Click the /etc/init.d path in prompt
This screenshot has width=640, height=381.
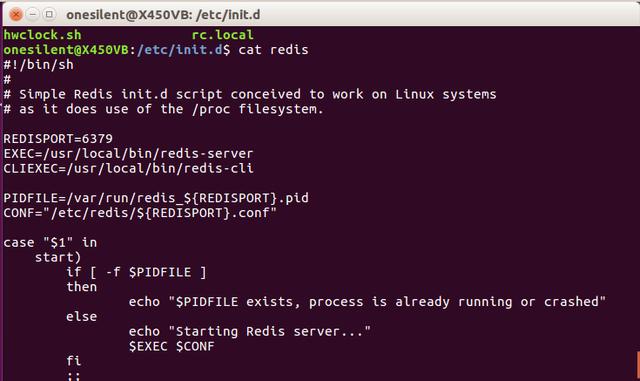pyautogui.click(x=180, y=50)
